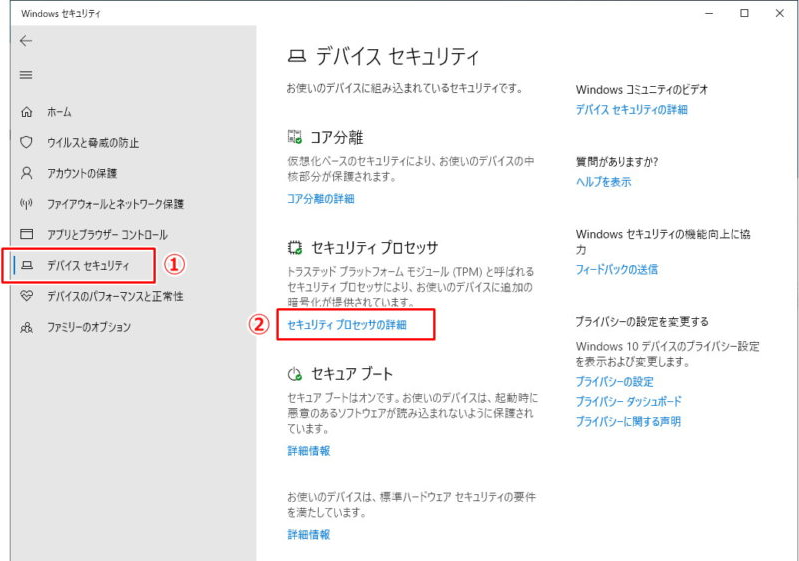Click フィードバックの送信 link

617,269
